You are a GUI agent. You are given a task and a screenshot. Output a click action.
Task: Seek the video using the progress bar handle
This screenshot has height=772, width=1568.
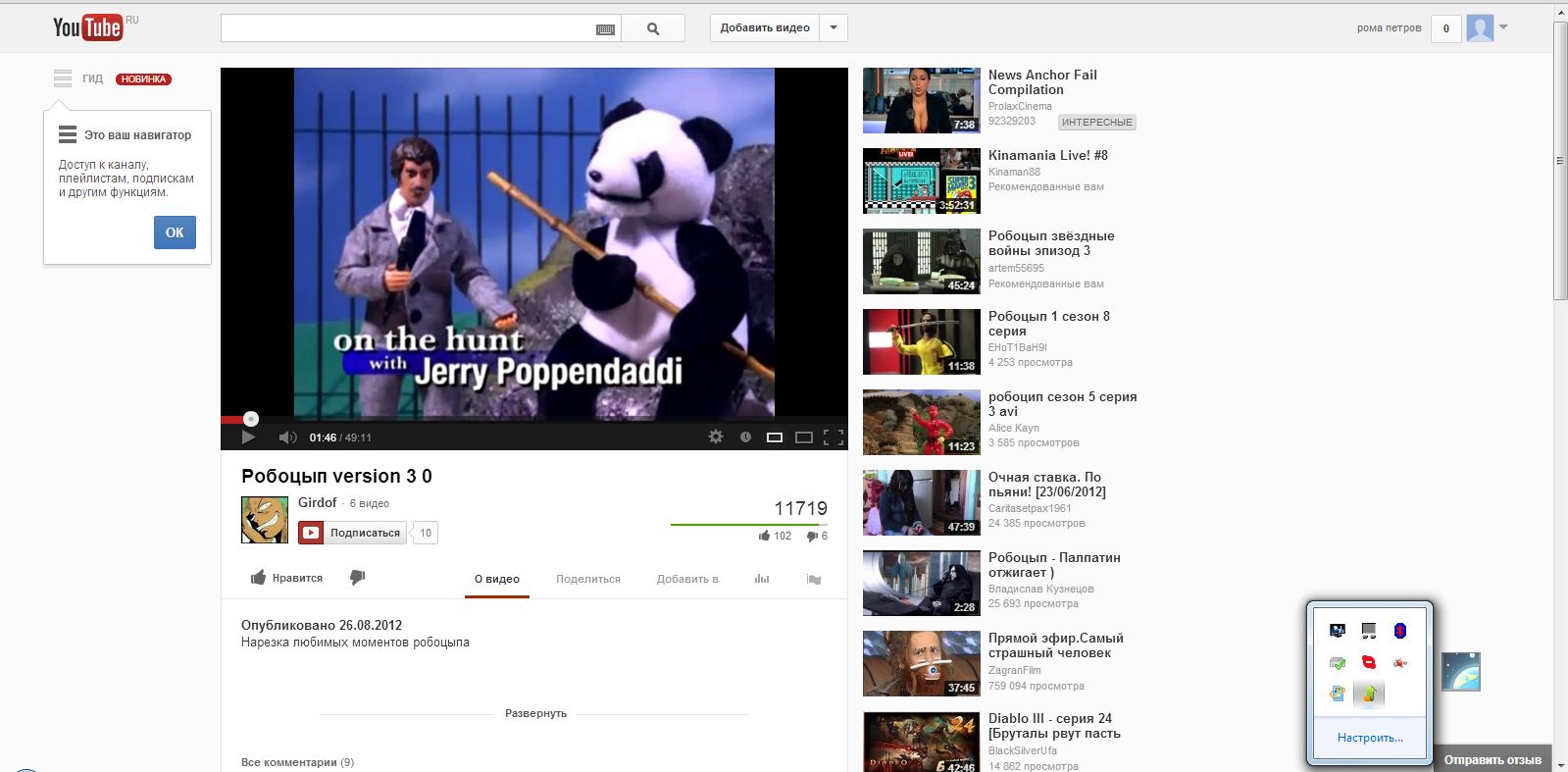pos(251,419)
